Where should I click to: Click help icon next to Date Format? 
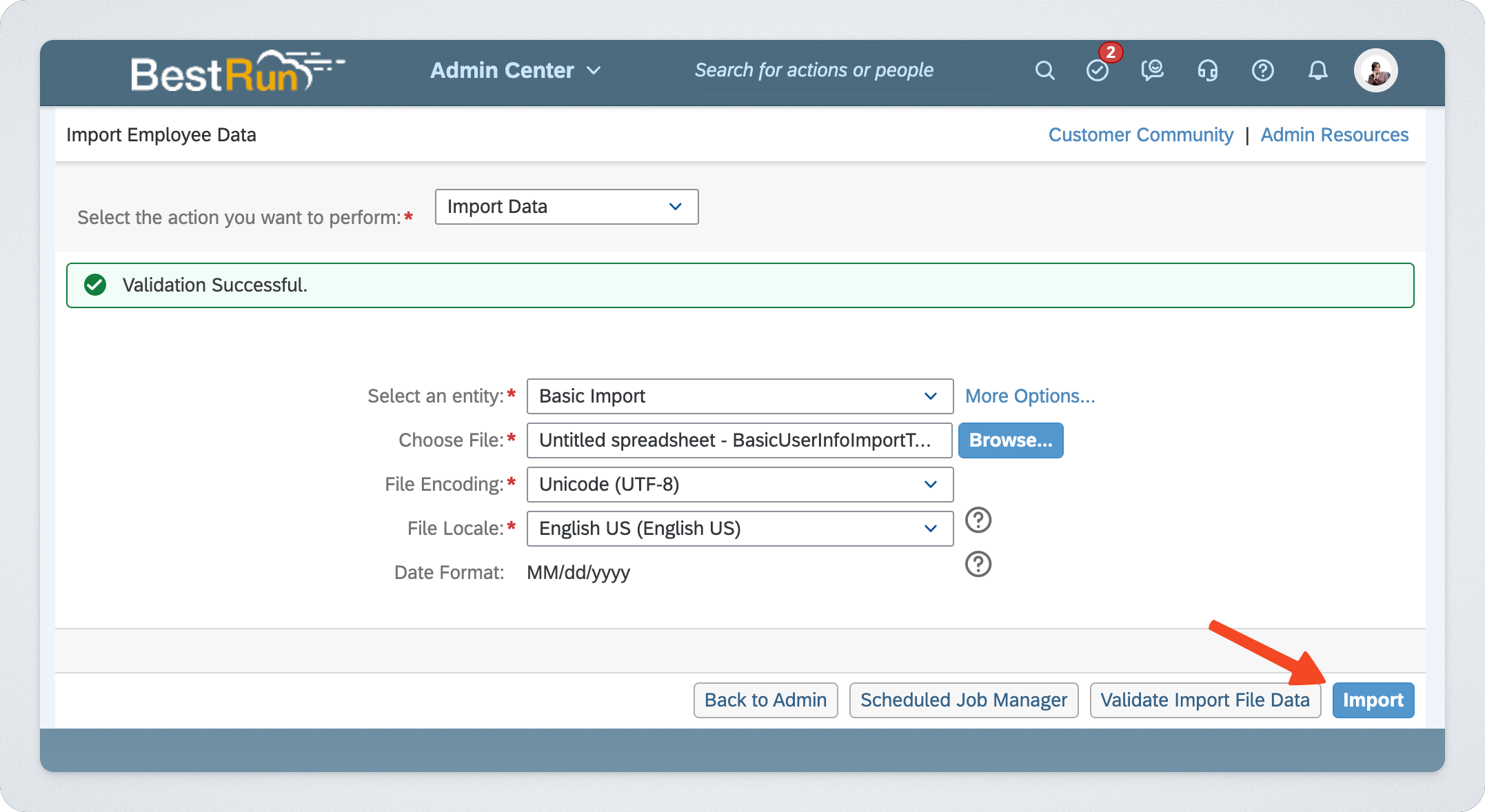(x=978, y=565)
